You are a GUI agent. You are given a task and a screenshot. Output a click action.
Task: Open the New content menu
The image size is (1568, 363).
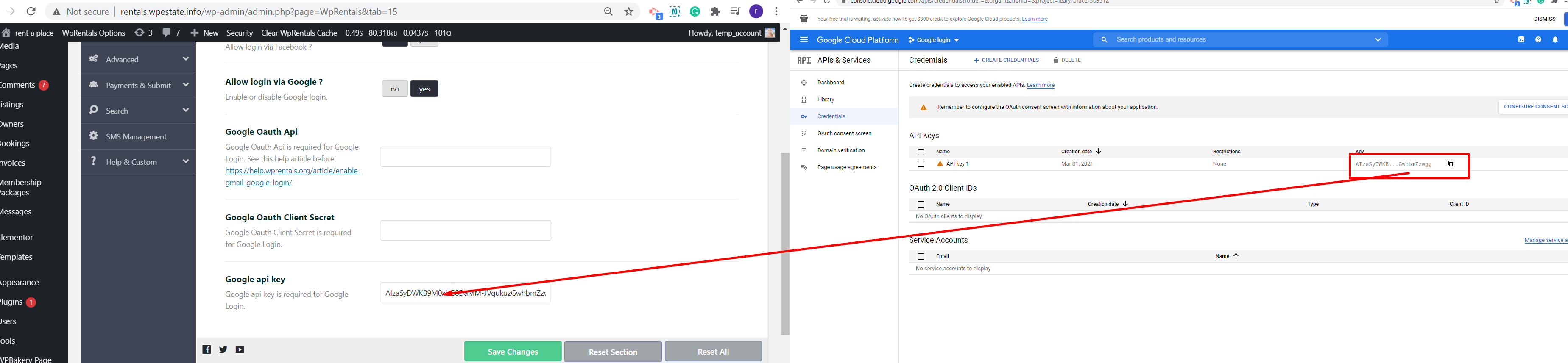204,33
